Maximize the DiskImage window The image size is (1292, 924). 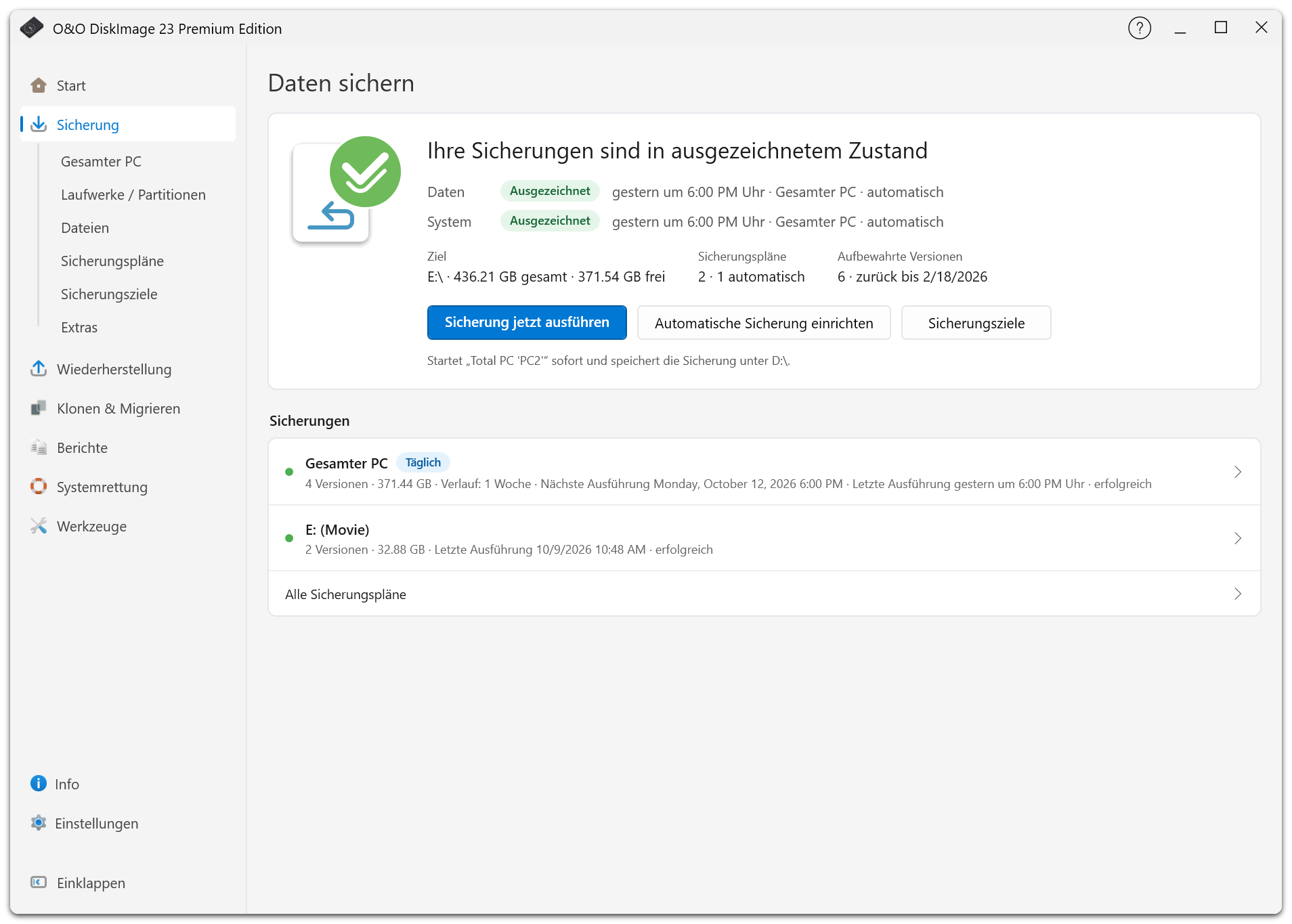point(1221,28)
